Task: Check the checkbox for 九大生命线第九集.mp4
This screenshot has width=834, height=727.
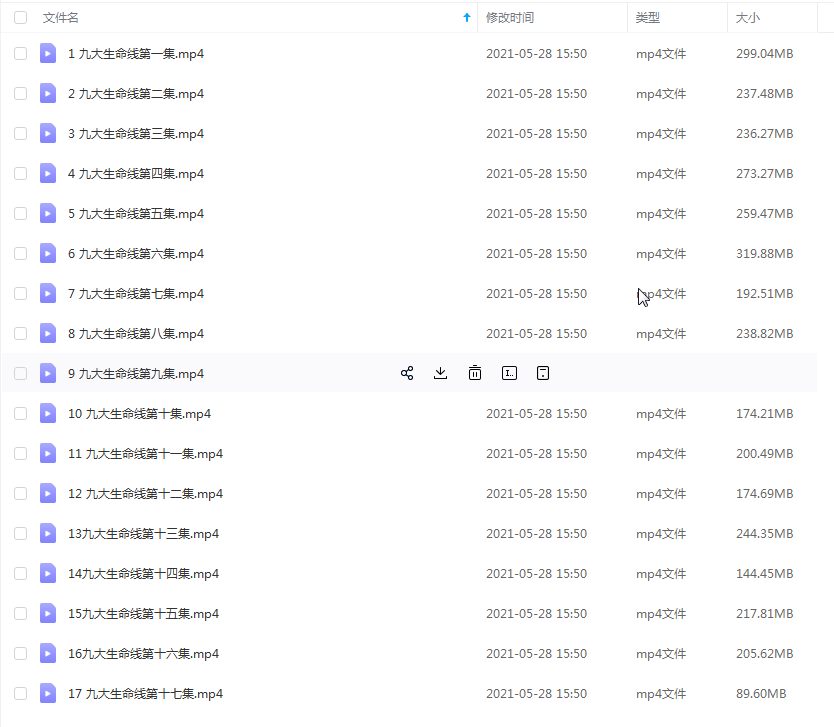Action: pyautogui.click(x=20, y=373)
